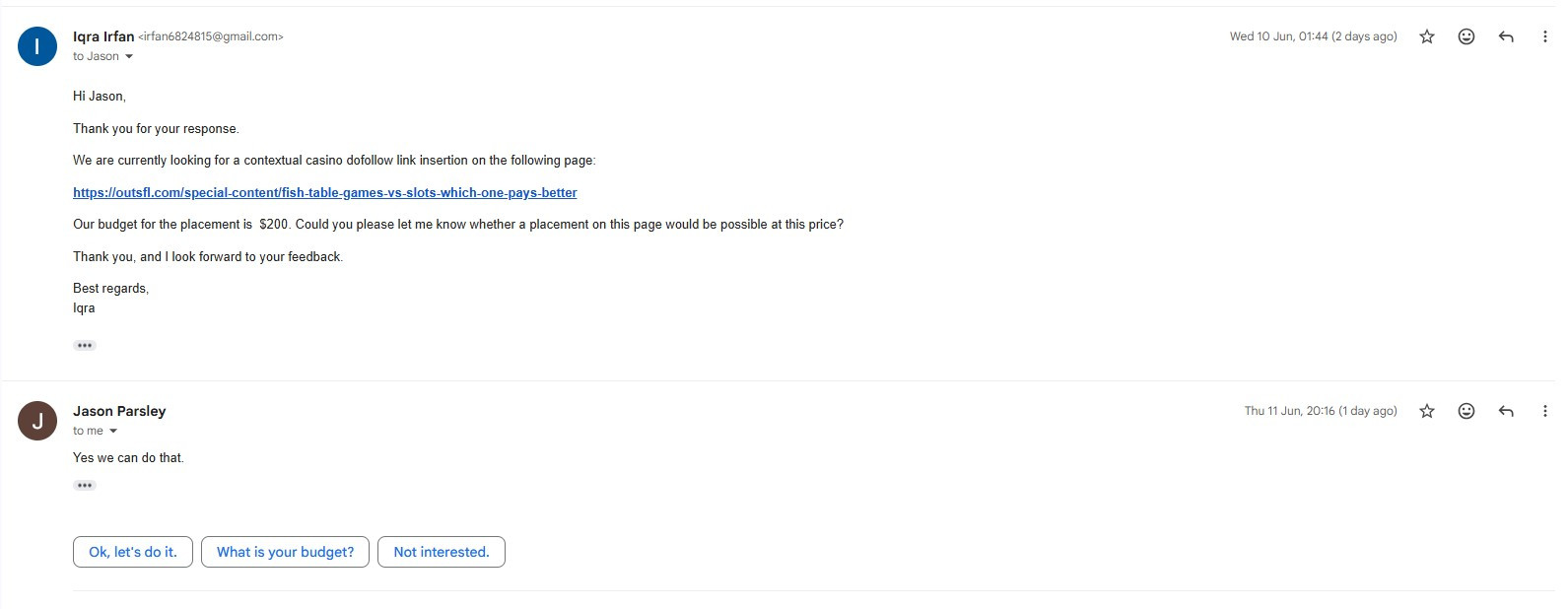Show trimmed content in Iqra's email

(85, 346)
